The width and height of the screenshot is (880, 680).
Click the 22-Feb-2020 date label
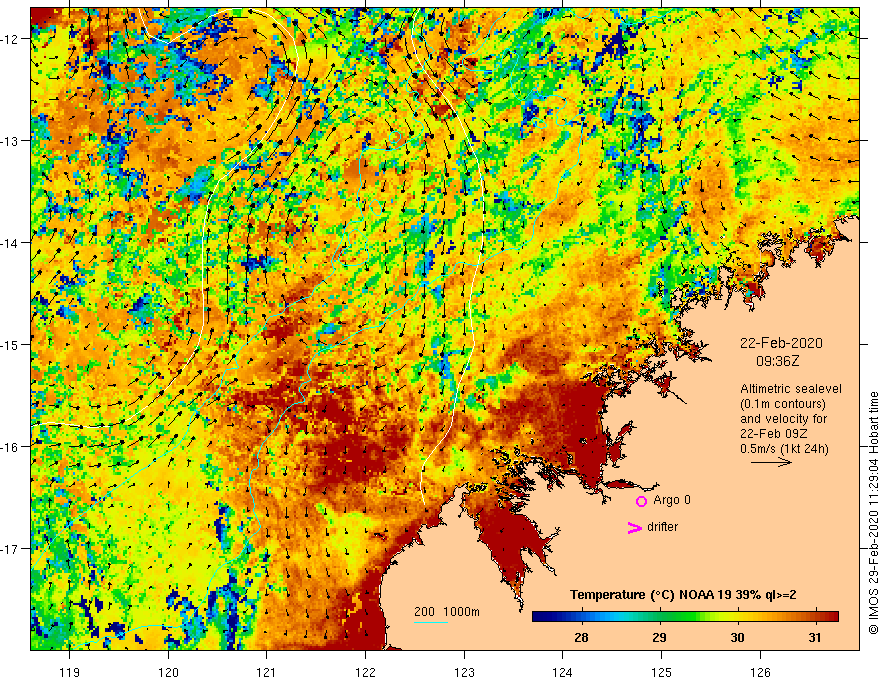pyautogui.click(x=781, y=343)
